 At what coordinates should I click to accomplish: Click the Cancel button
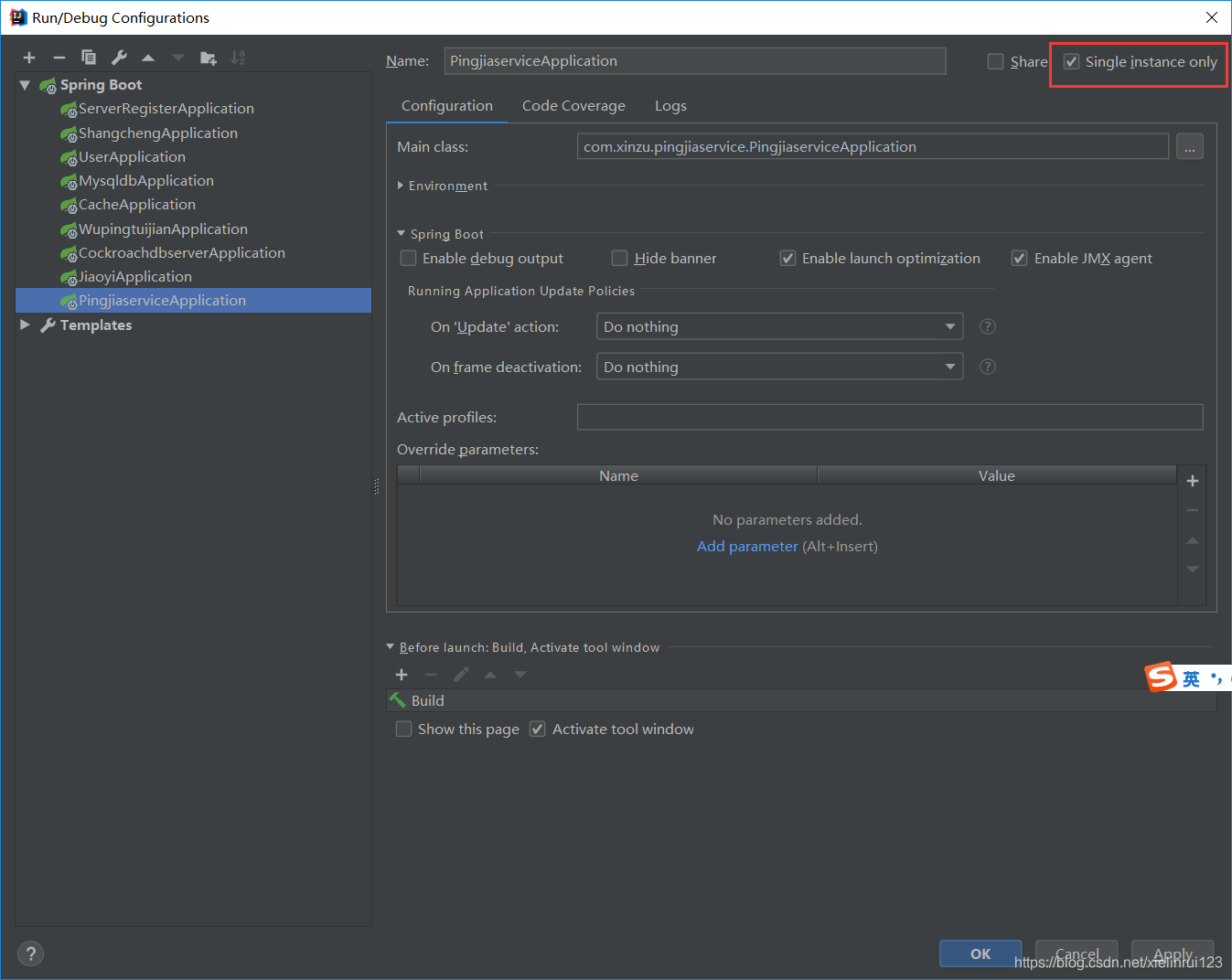(1077, 953)
